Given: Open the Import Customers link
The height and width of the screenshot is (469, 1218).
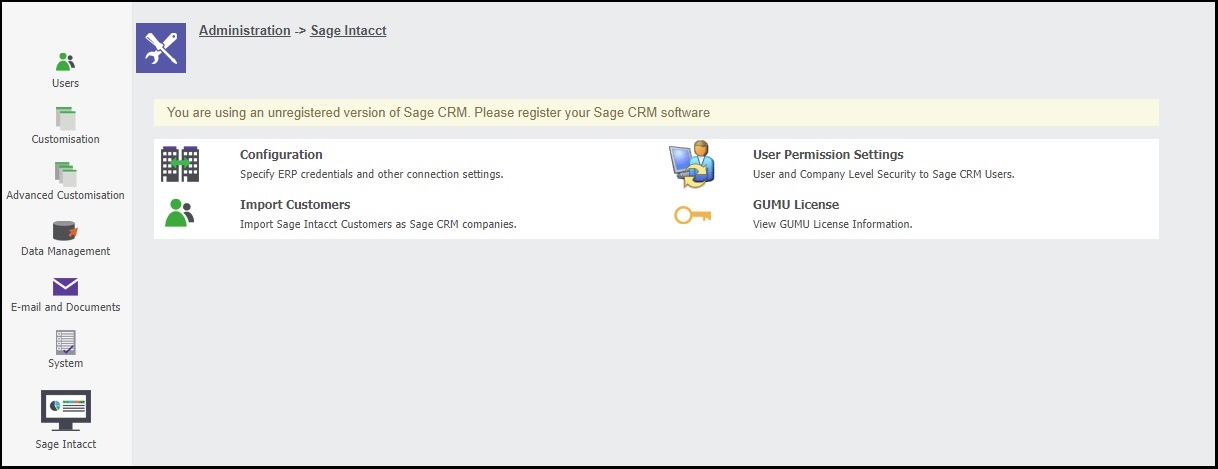Looking at the screenshot, I should (x=295, y=205).
